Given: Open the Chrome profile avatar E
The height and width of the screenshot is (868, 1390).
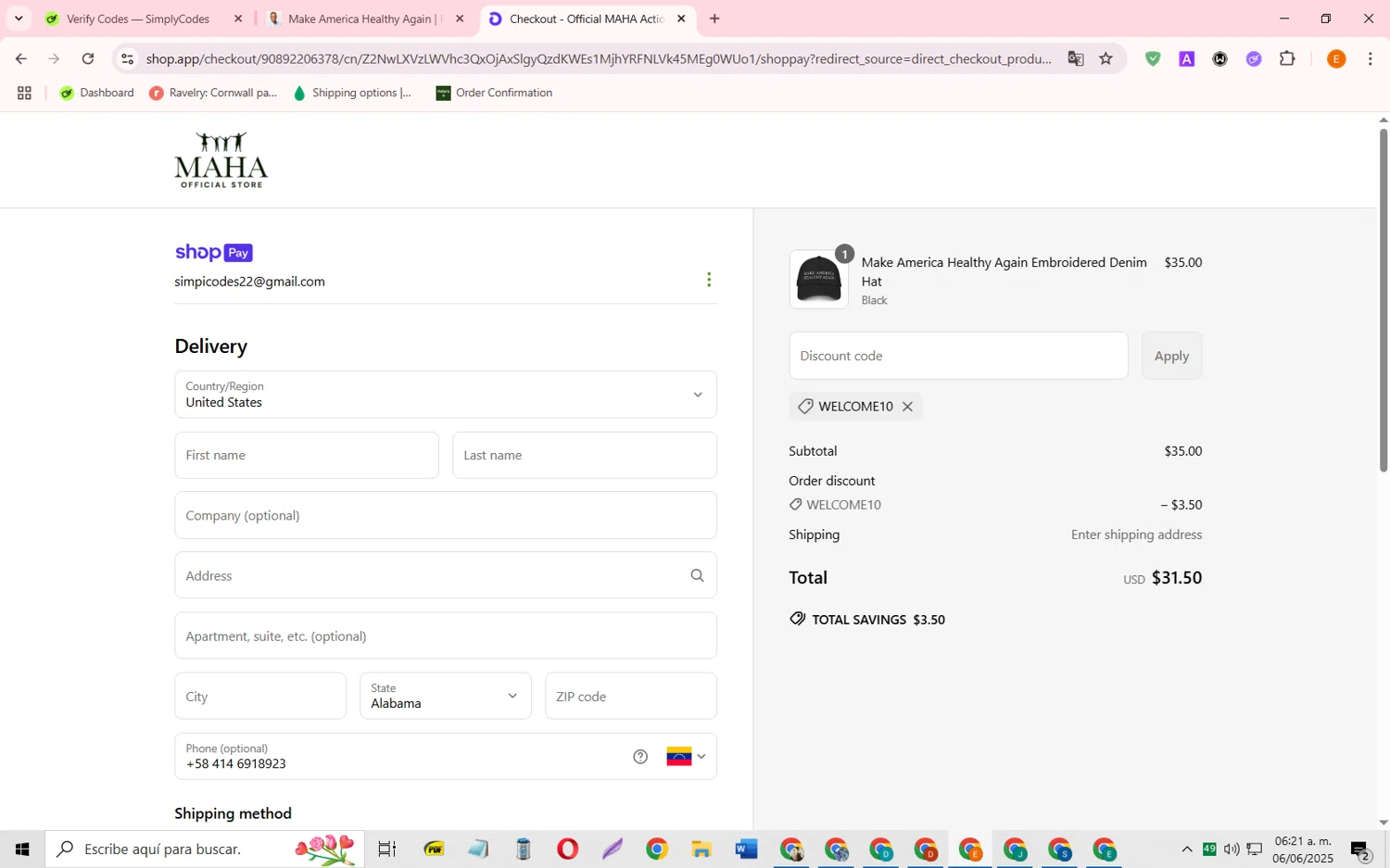Looking at the screenshot, I should pyautogui.click(x=1336, y=59).
